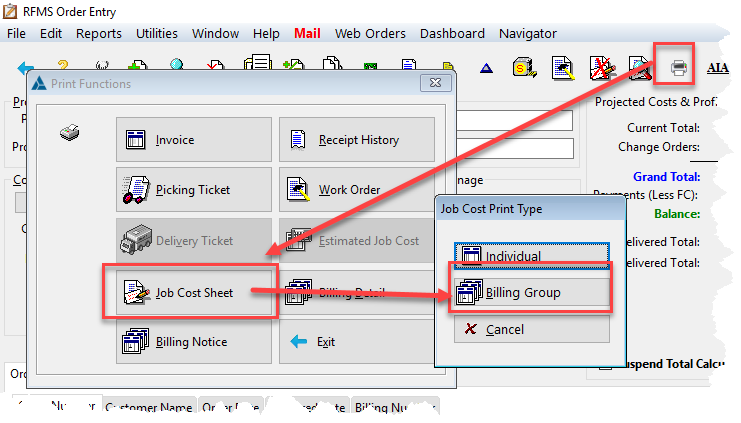Click the printer icon in the toolbar
The height and width of the screenshot is (423, 741).
pos(679,68)
